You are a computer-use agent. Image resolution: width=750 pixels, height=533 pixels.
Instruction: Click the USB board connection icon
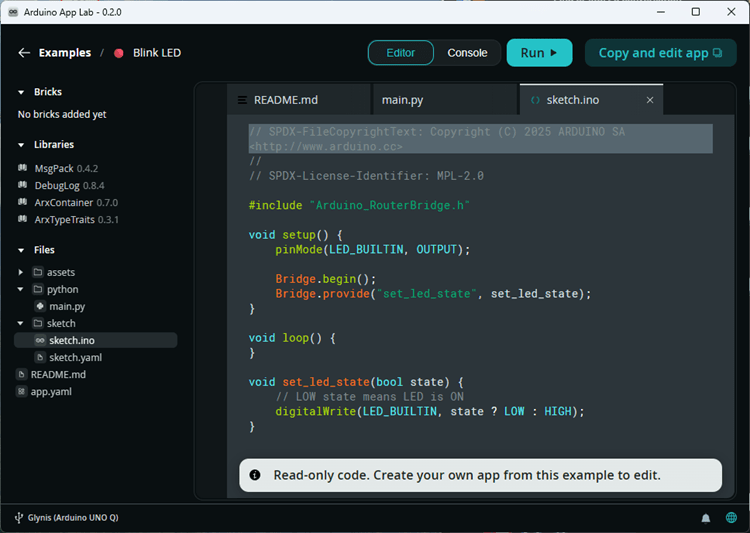pyautogui.click(x=18, y=518)
